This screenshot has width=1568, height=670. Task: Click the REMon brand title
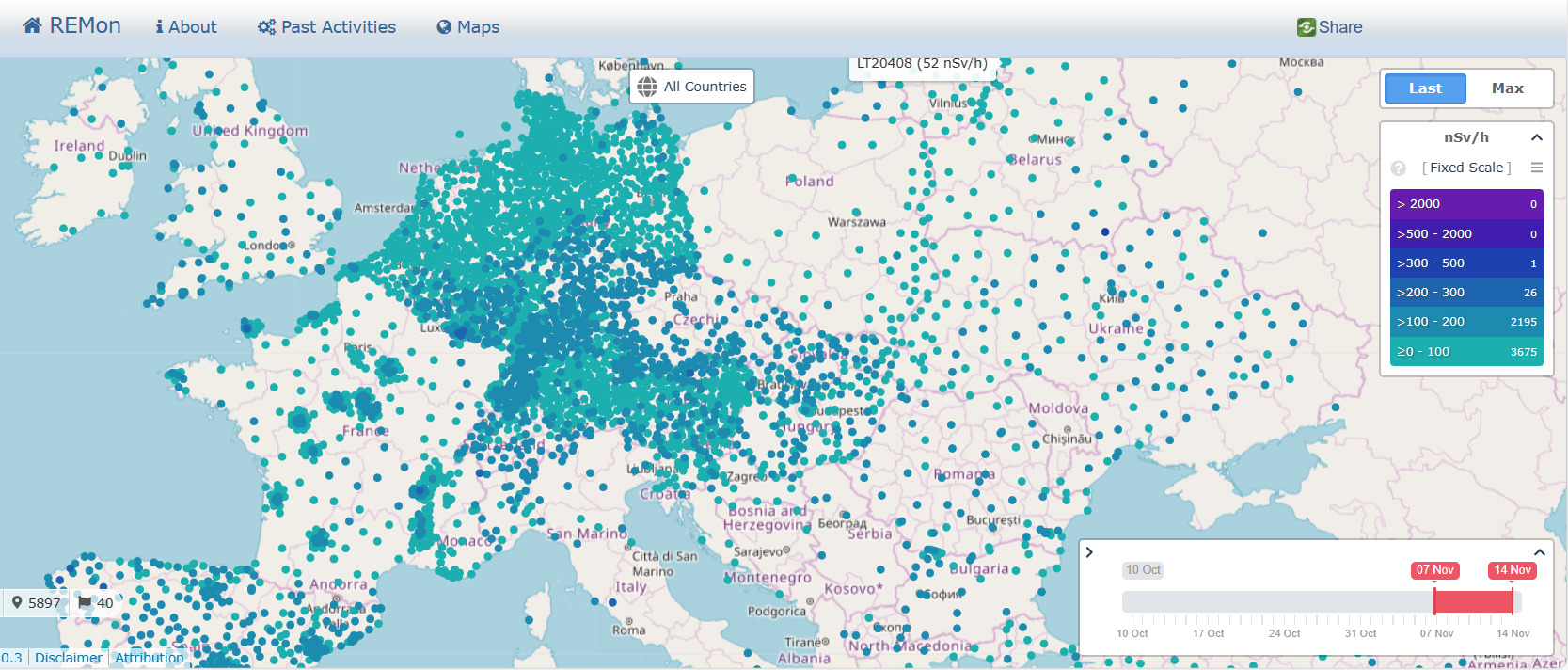(x=85, y=25)
